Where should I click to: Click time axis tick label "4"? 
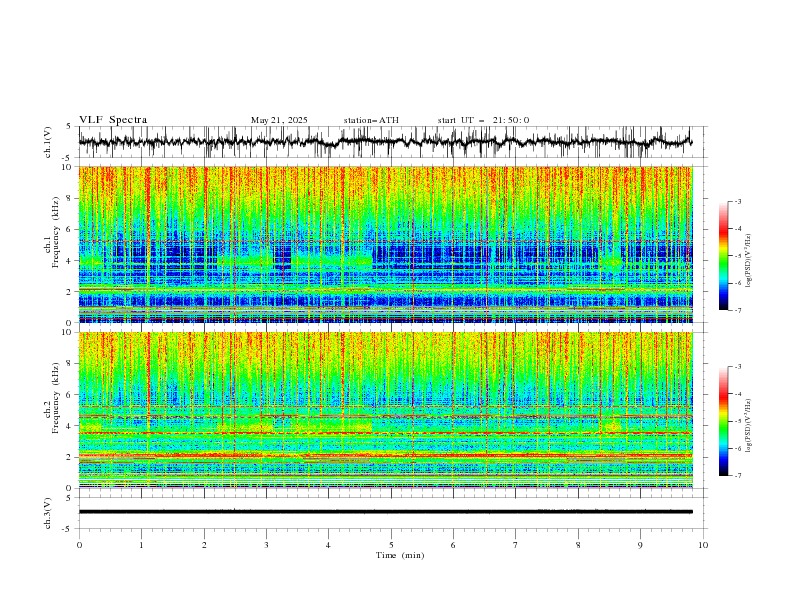point(328,545)
